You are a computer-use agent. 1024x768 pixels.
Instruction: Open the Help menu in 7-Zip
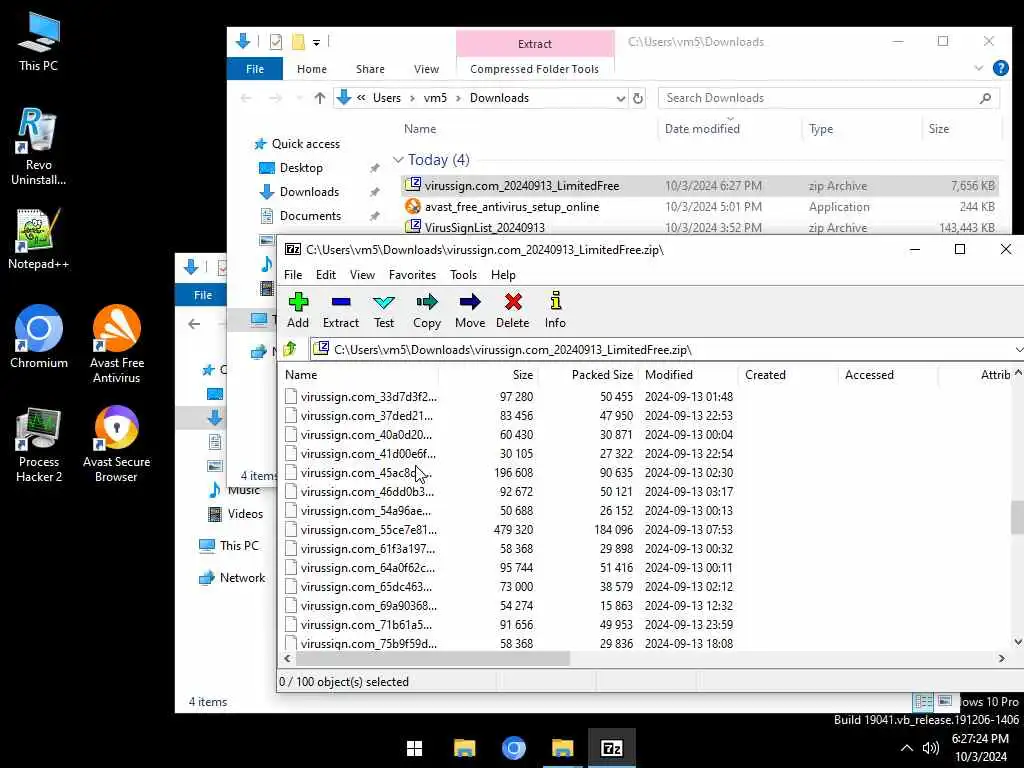click(503, 275)
